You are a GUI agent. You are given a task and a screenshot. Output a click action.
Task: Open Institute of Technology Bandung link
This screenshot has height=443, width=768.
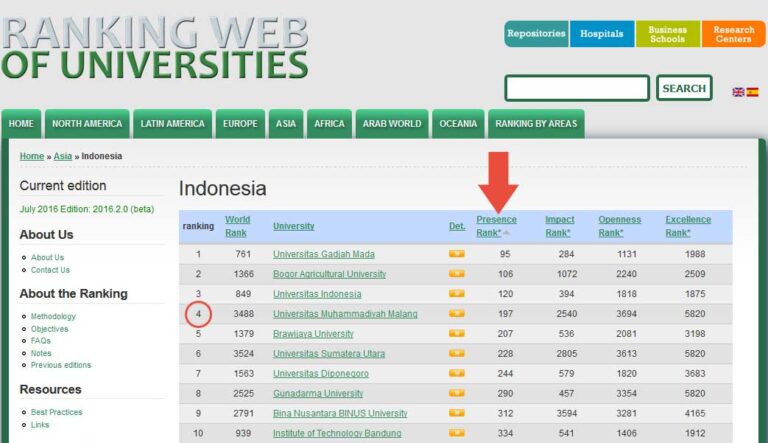point(337,433)
